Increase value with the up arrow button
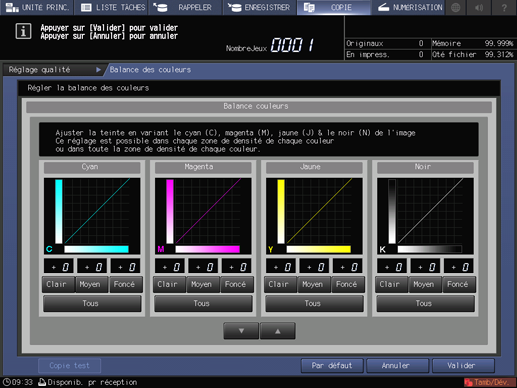This screenshot has height=388, width=517. (278, 331)
